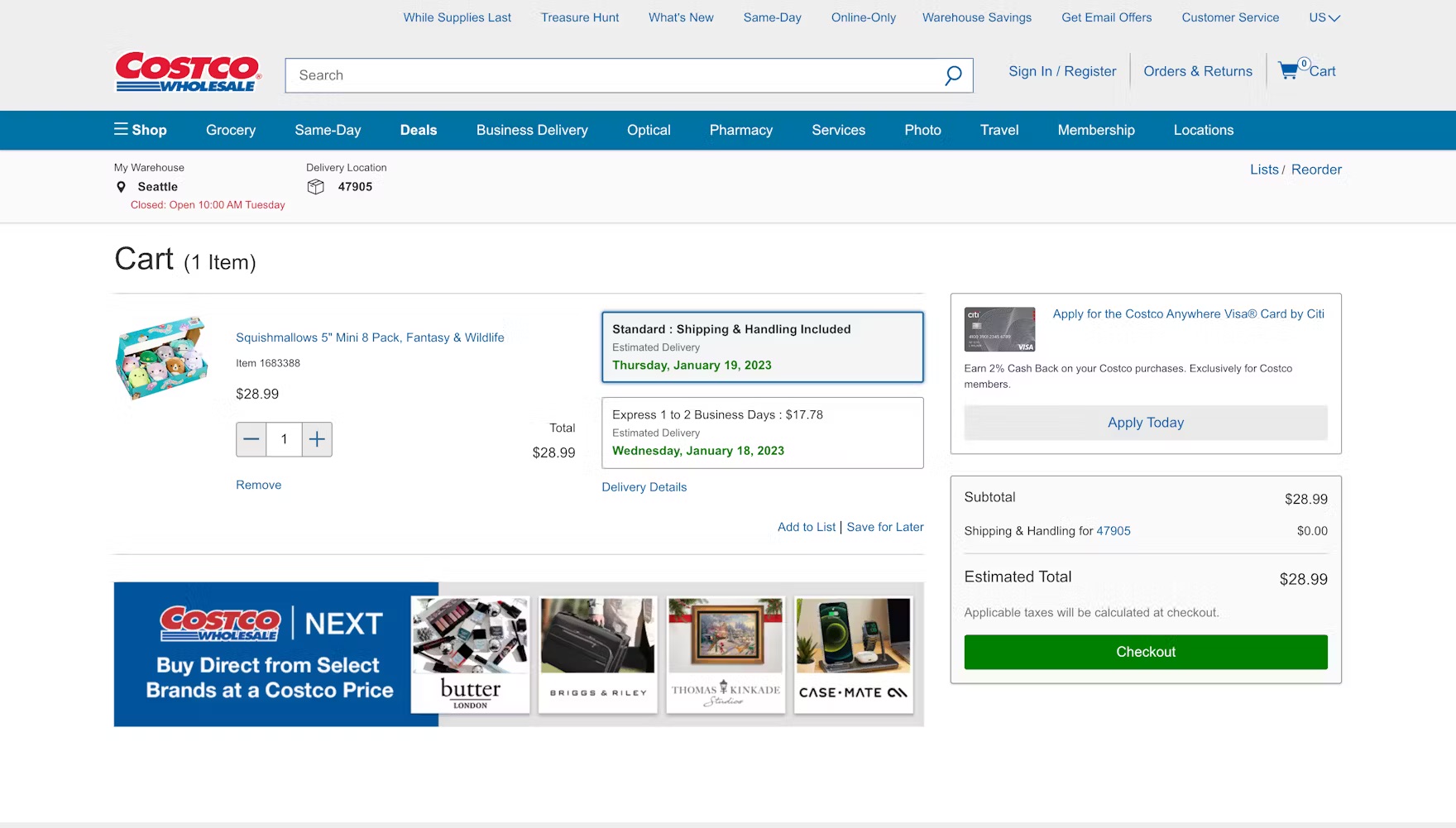Click the Seattle warehouse location pin
This screenshot has height=828, width=1456.
point(122,187)
